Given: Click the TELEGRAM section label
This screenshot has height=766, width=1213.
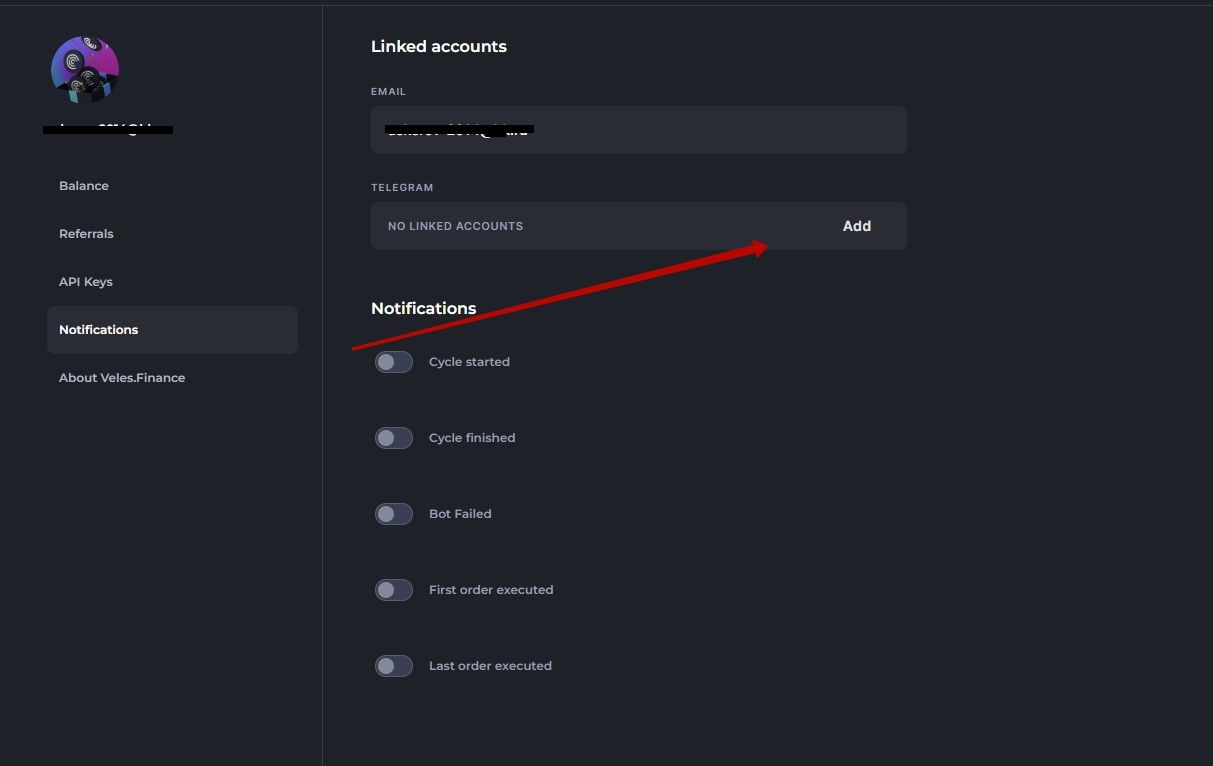Looking at the screenshot, I should click(402, 187).
